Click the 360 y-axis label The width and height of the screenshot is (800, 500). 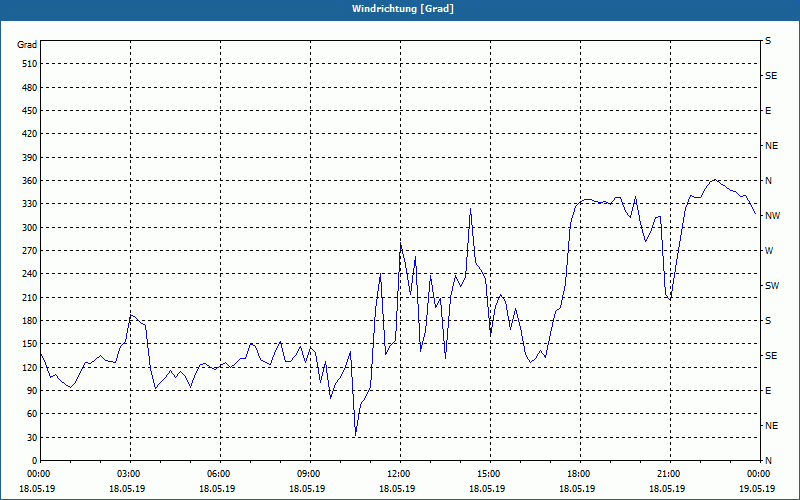pos(30,181)
